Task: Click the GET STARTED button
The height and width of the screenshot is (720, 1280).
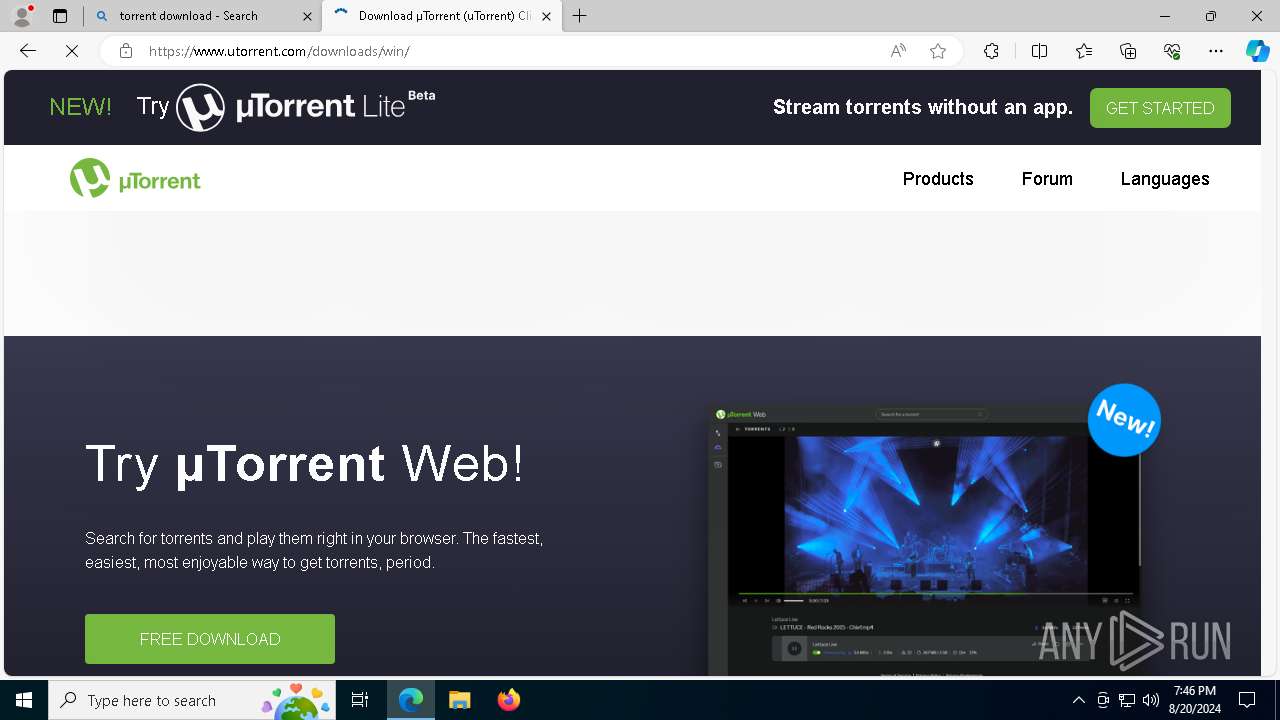Action: coord(1160,108)
